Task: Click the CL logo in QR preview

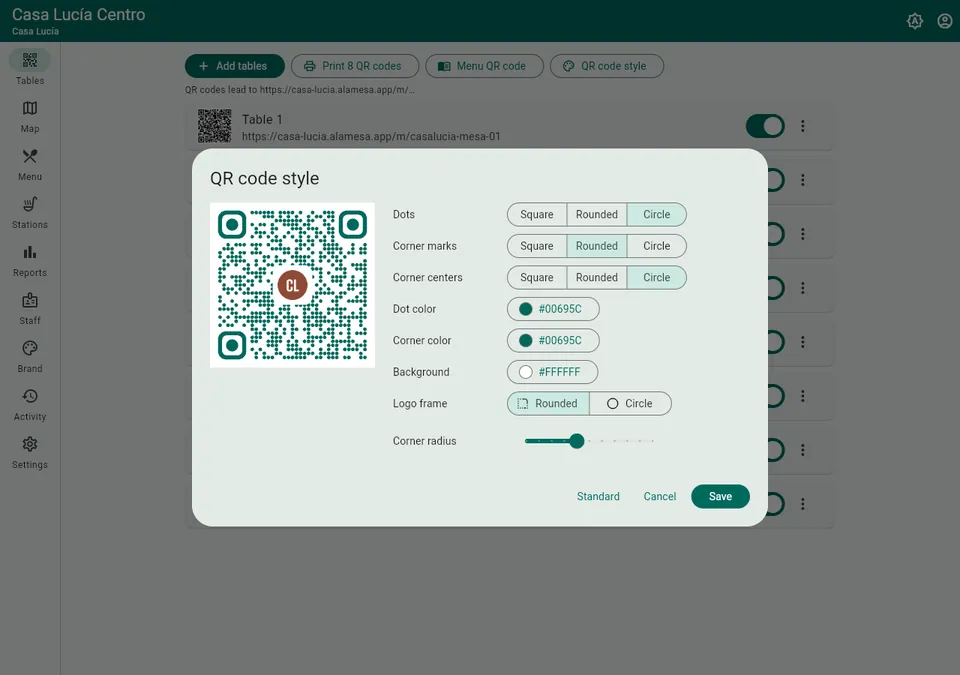Action: coord(292,285)
